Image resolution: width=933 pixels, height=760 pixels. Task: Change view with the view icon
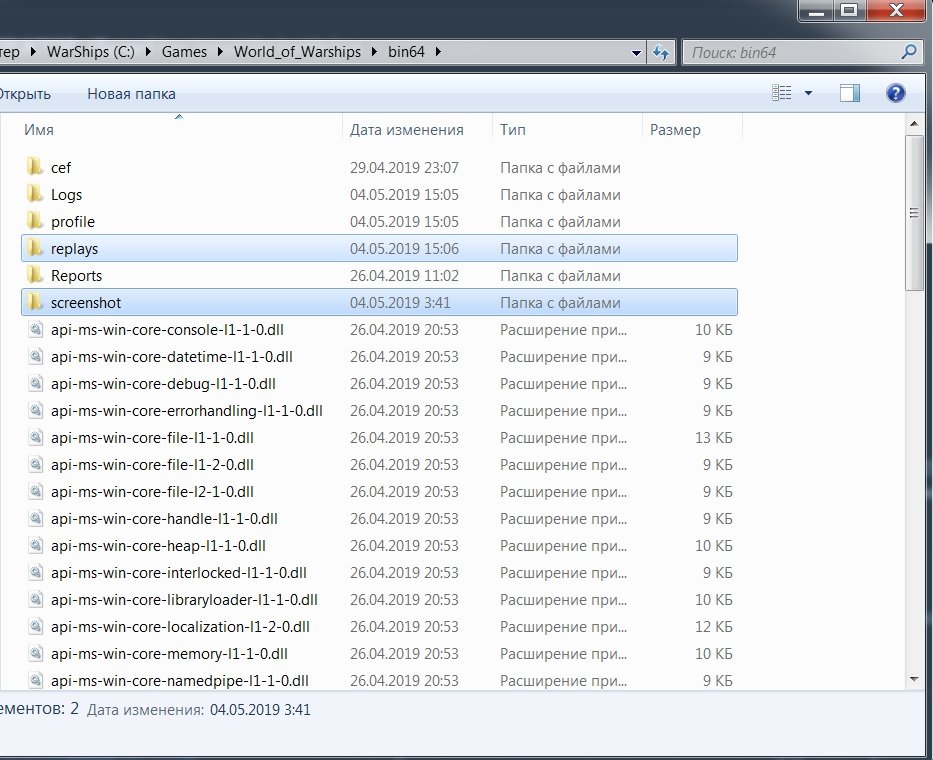click(782, 93)
